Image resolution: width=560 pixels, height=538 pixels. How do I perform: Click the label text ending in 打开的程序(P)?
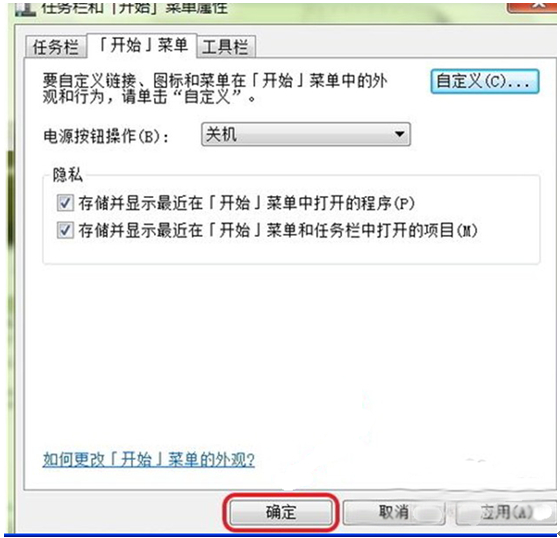coord(246,203)
